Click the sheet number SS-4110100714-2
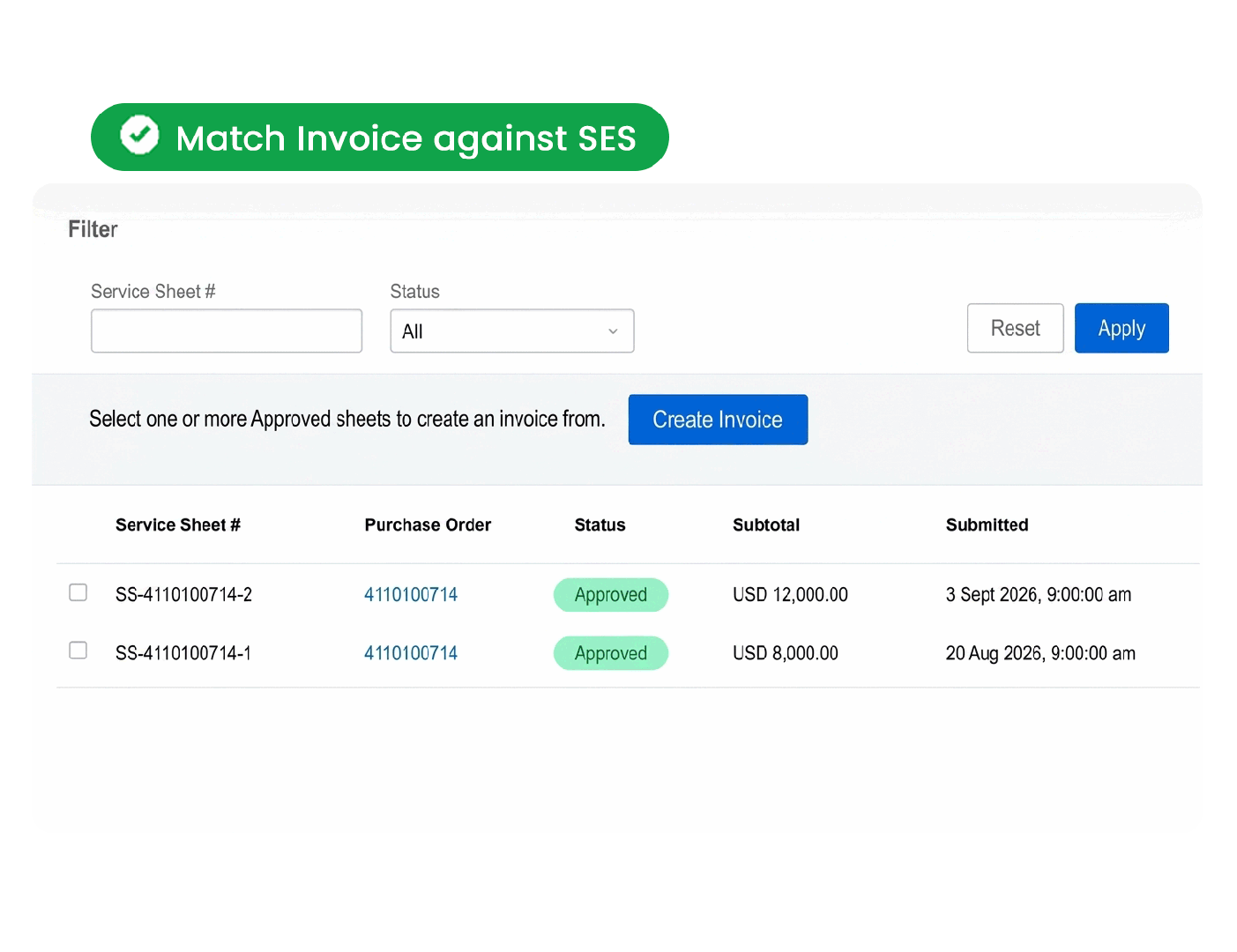This screenshot has height=952, width=1237. pyautogui.click(x=183, y=595)
